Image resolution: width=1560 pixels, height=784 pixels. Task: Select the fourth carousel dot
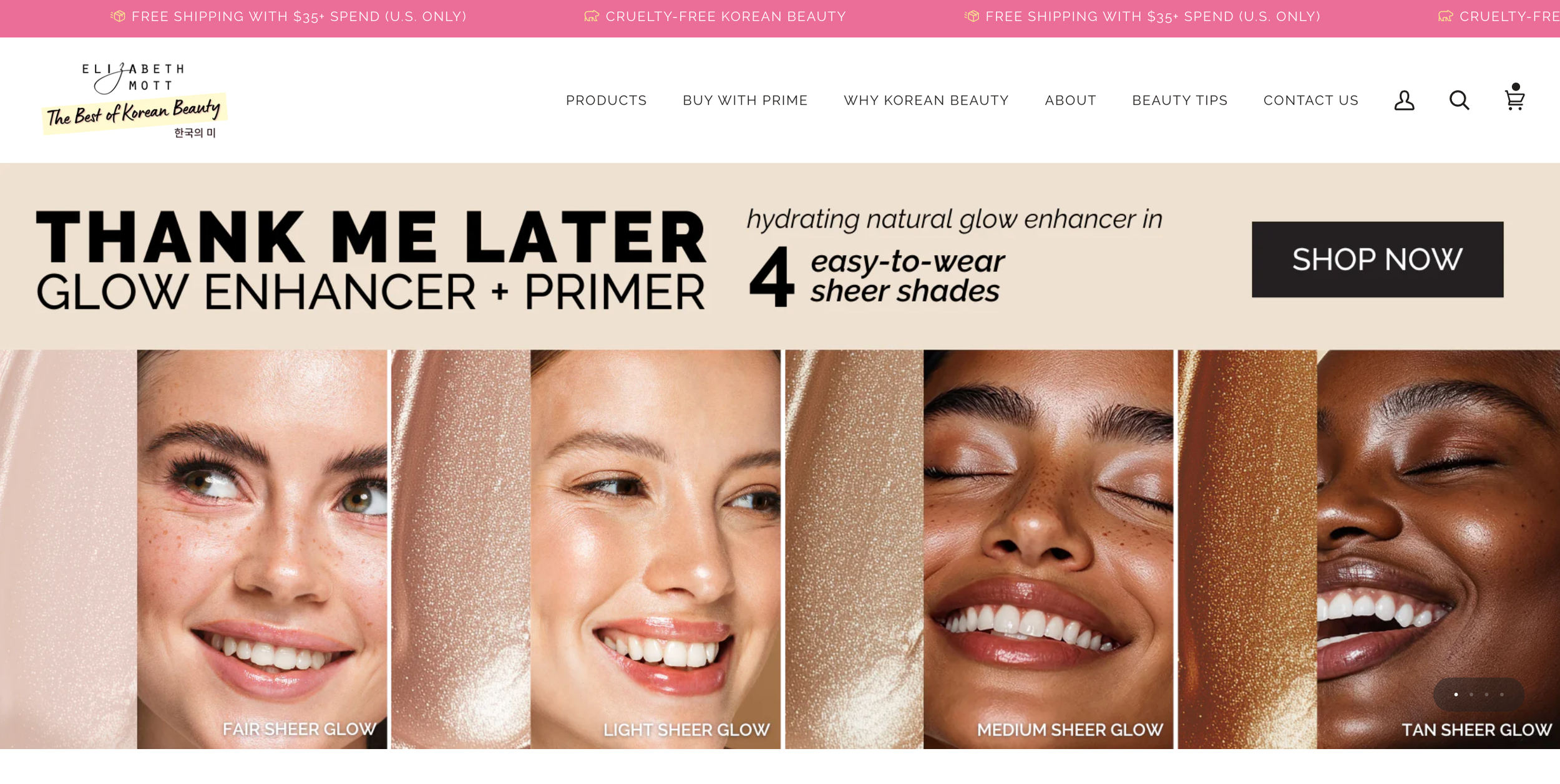click(1501, 694)
